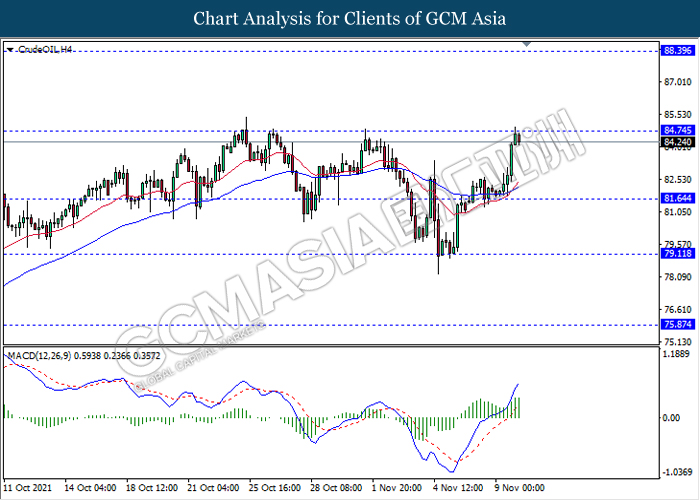Click the 21 Oct 04:00 time label
700x500 pixels.
click(213, 488)
